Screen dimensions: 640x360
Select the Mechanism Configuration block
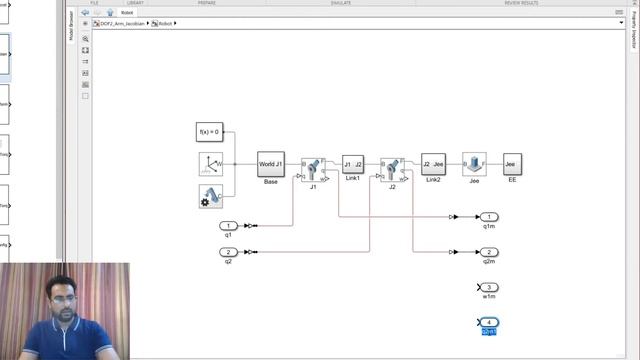tap(211, 196)
